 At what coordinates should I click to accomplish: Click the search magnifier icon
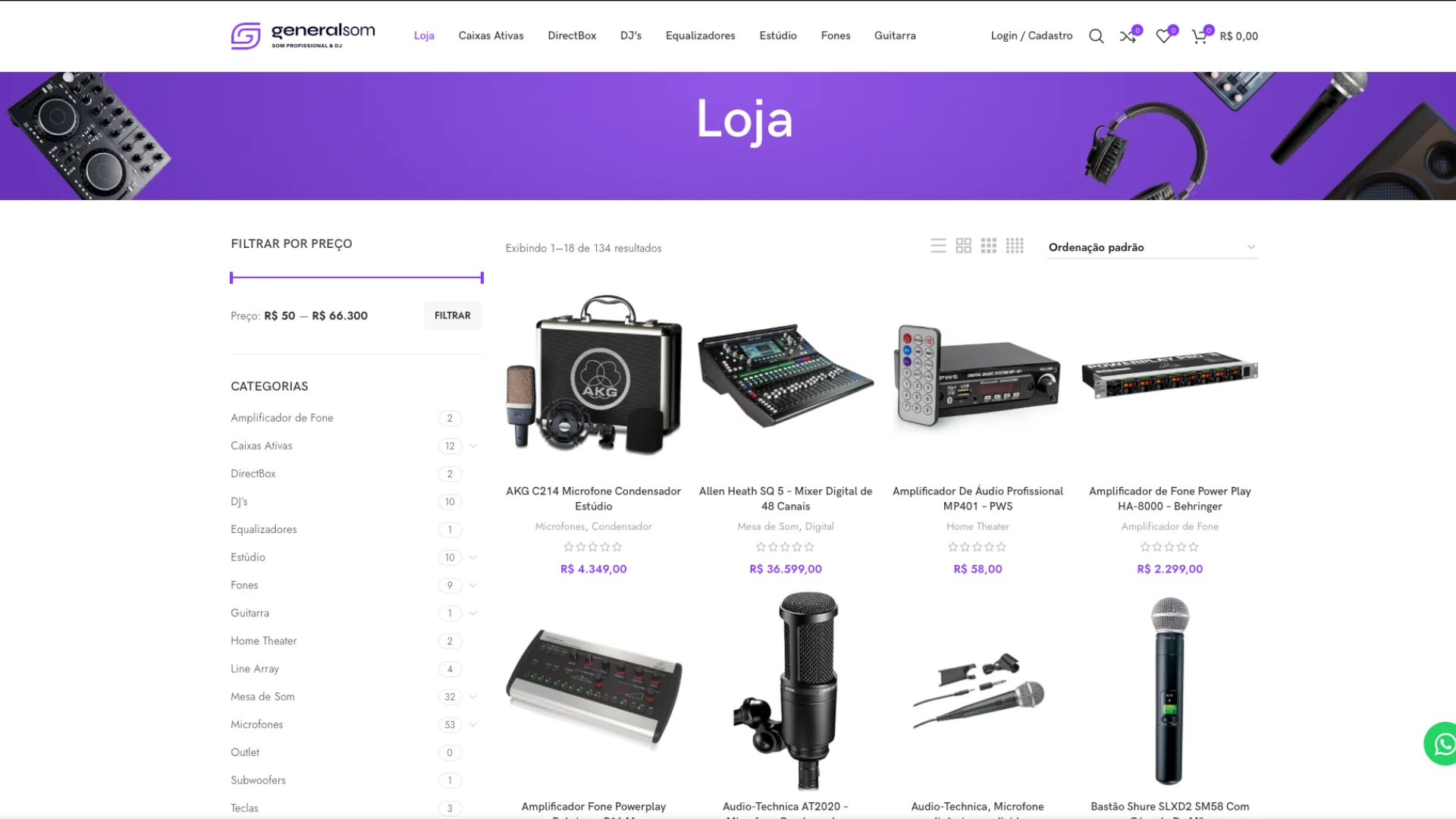(x=1096, y=36)
